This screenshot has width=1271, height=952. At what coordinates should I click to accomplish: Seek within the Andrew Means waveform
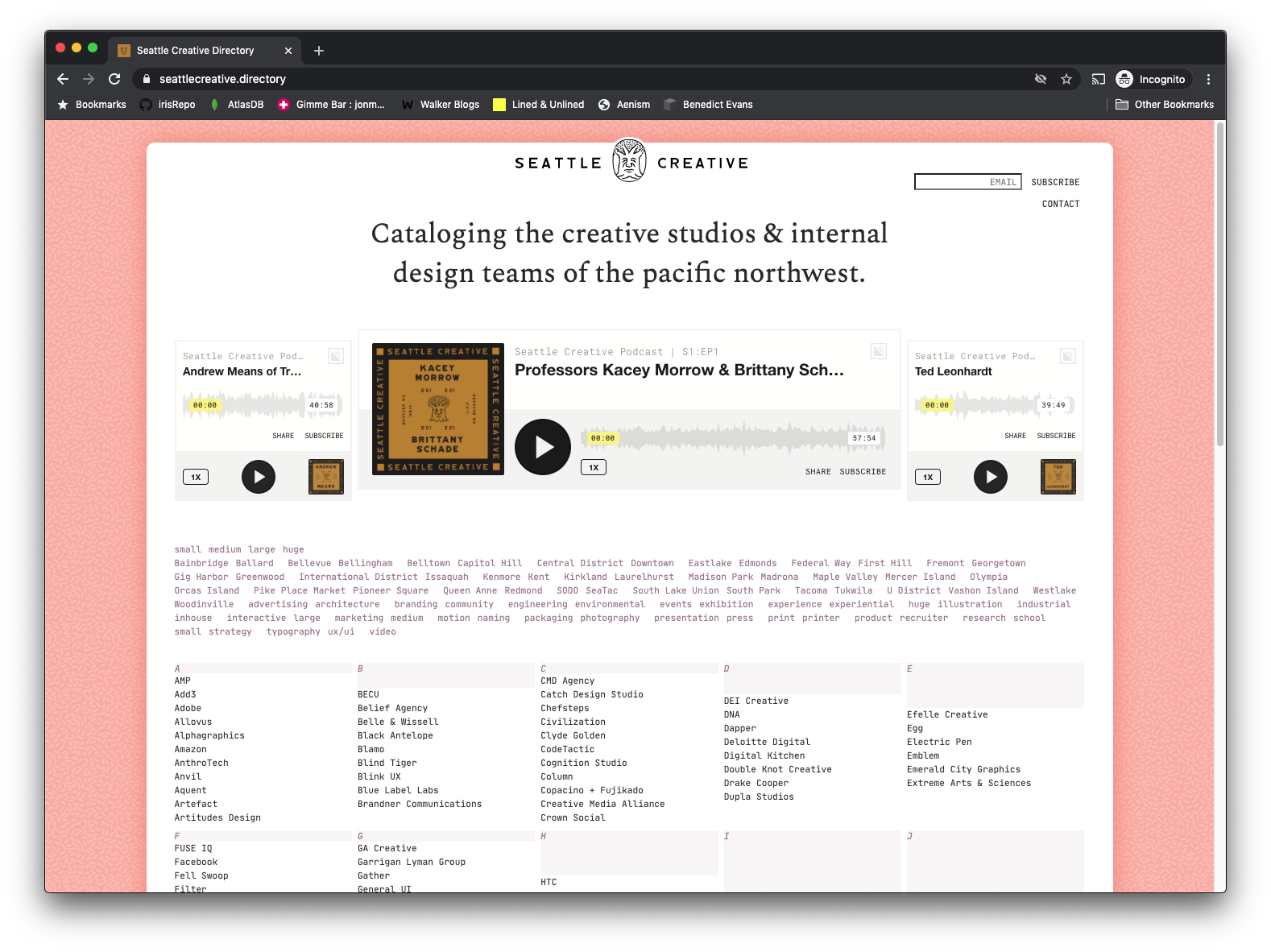pos(263,405)
